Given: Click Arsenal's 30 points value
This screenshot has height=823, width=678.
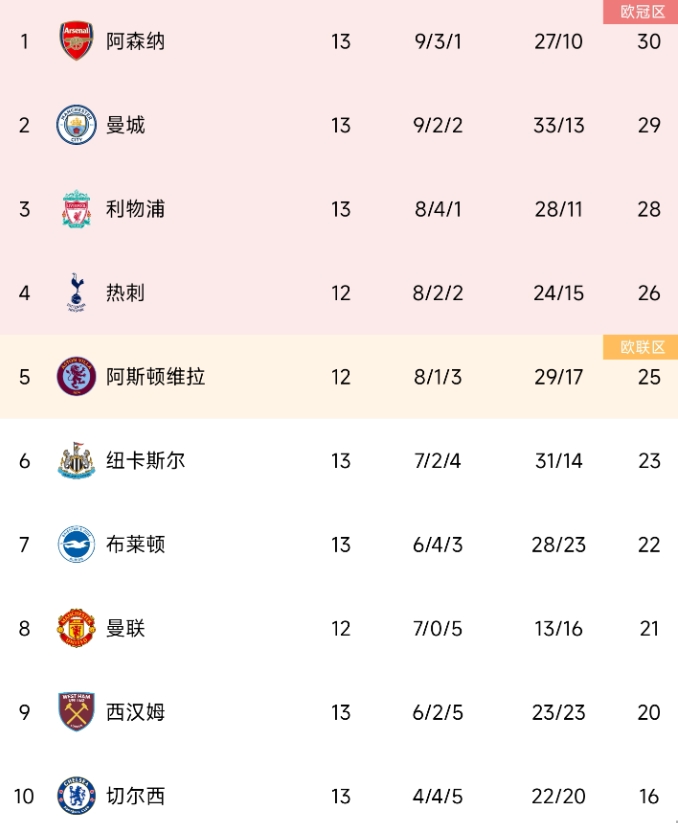Looking at the screenshot, I should tap(649, 41).
